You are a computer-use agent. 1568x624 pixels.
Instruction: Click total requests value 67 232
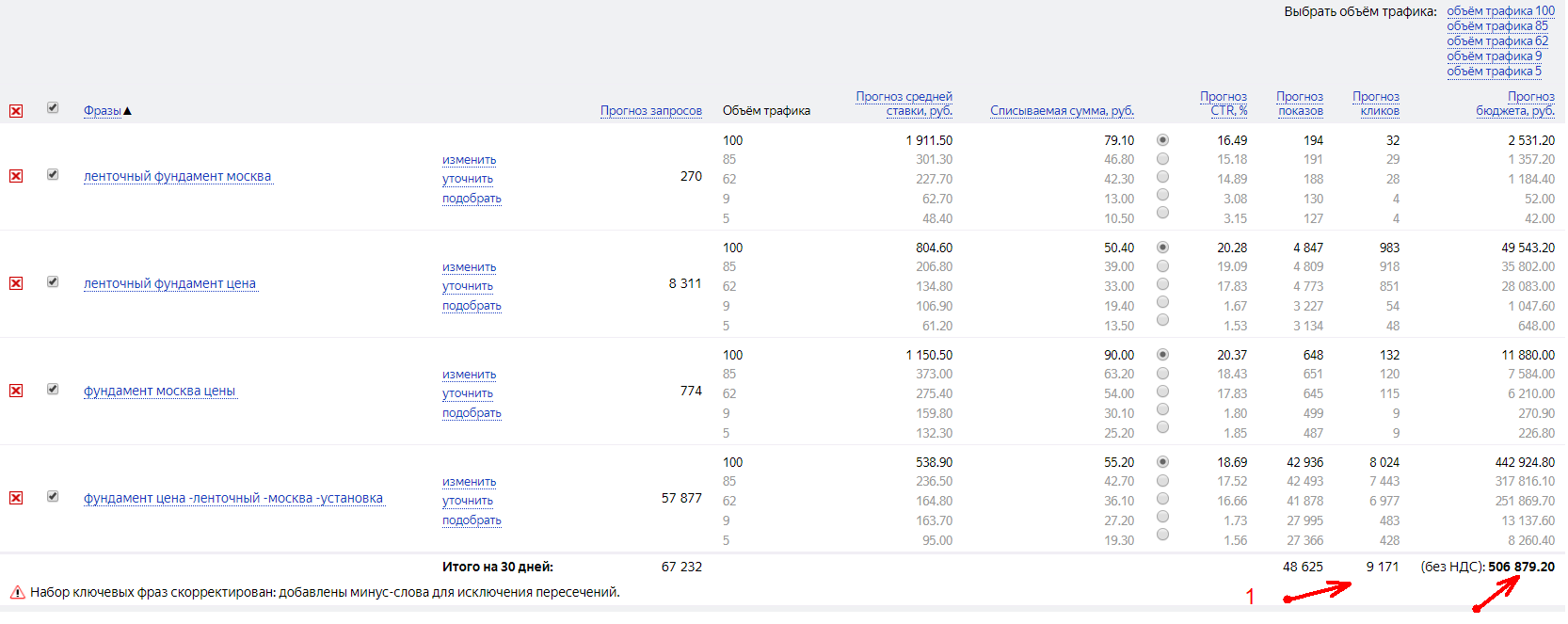pyautogui.click(x=681, y=567)
